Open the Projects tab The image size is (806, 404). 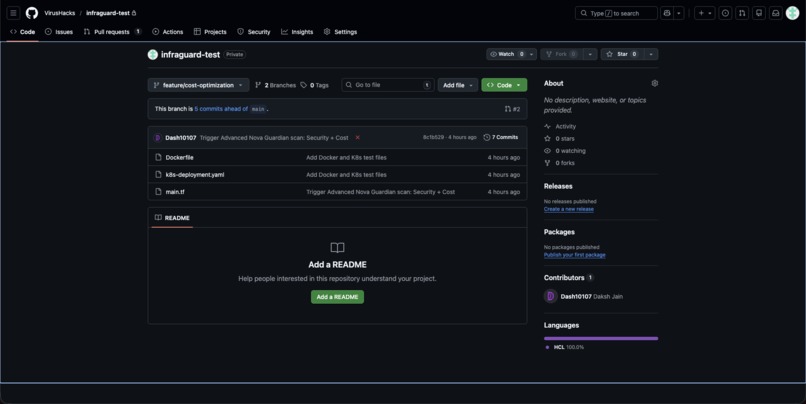[x=210, y=32]
